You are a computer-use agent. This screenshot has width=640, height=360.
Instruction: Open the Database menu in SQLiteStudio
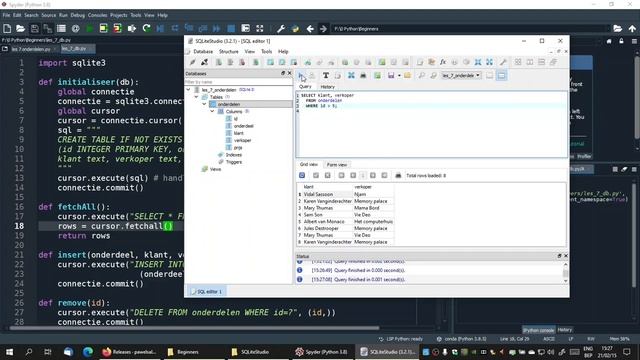click(x=203, y=52)
